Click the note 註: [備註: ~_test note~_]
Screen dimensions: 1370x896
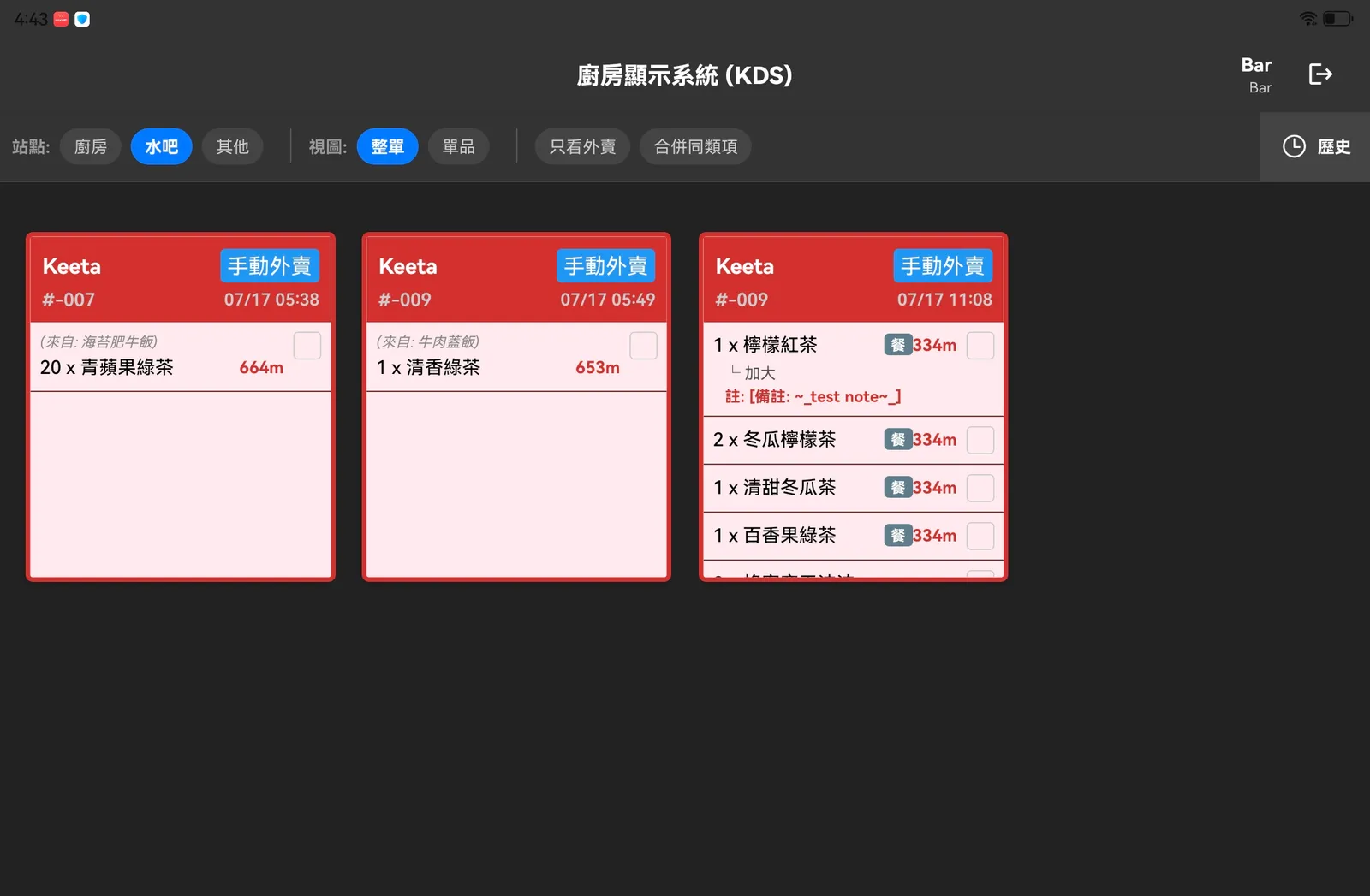(x=813, y=396)
